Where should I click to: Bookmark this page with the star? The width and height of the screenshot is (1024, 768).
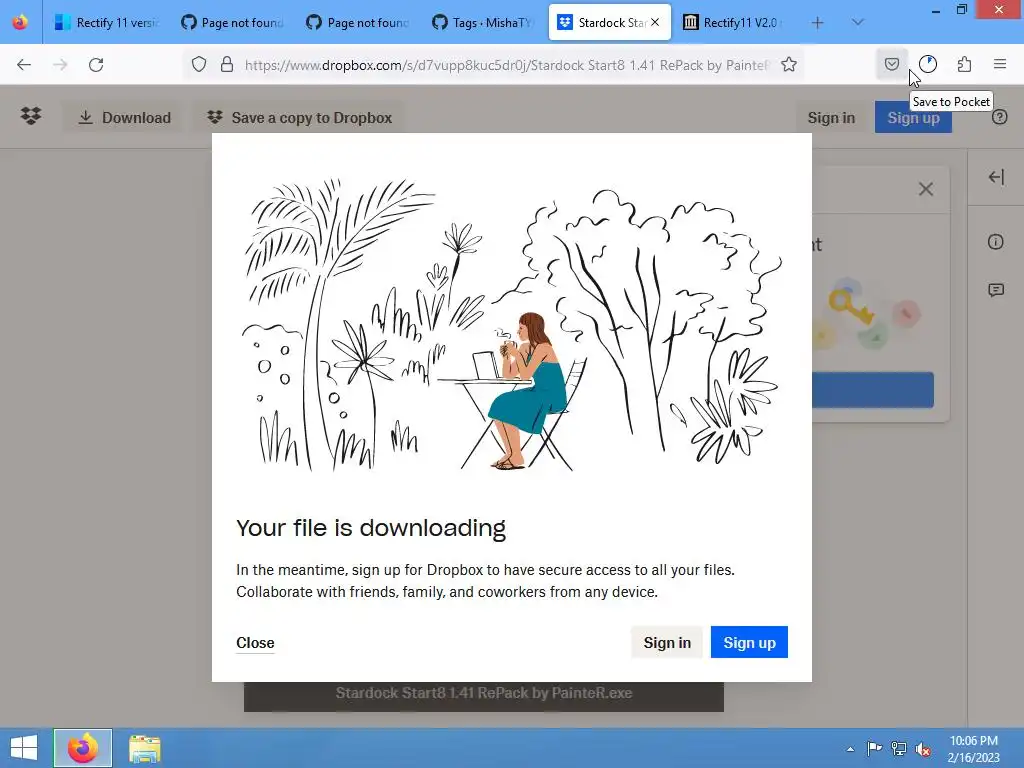pyautogui.click(x=789, y=65)
